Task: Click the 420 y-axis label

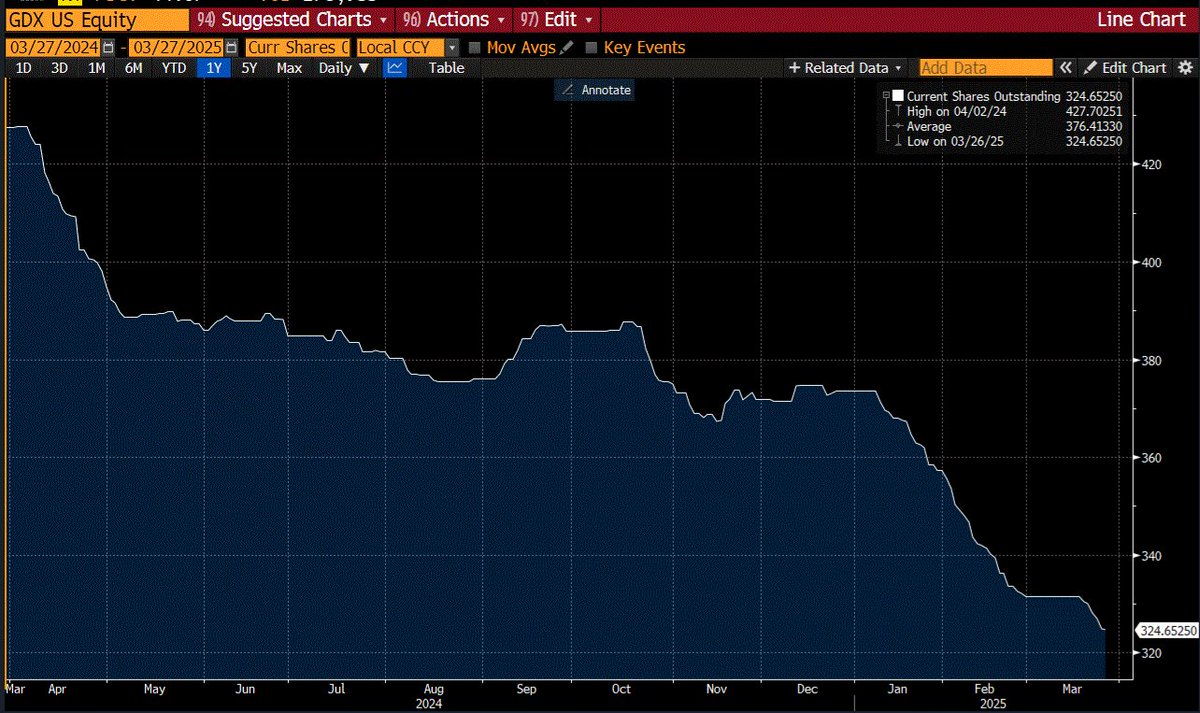Action: [1151, 164]
